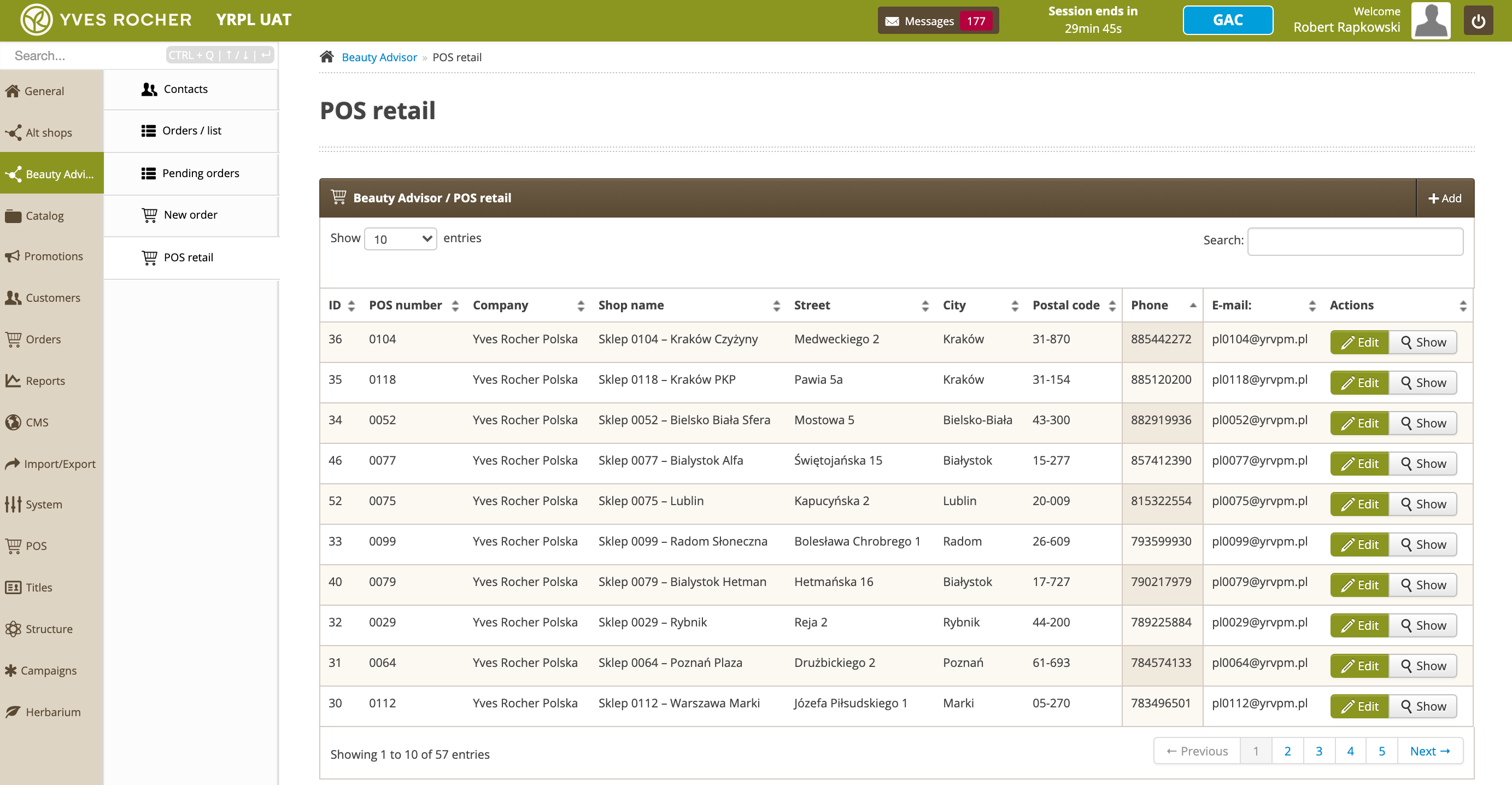Sort table by Postal code column

1074,306
